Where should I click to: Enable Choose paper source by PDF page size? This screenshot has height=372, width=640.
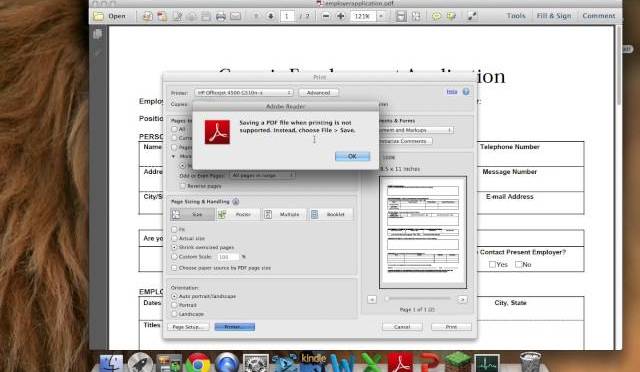[x=174, y=268]
